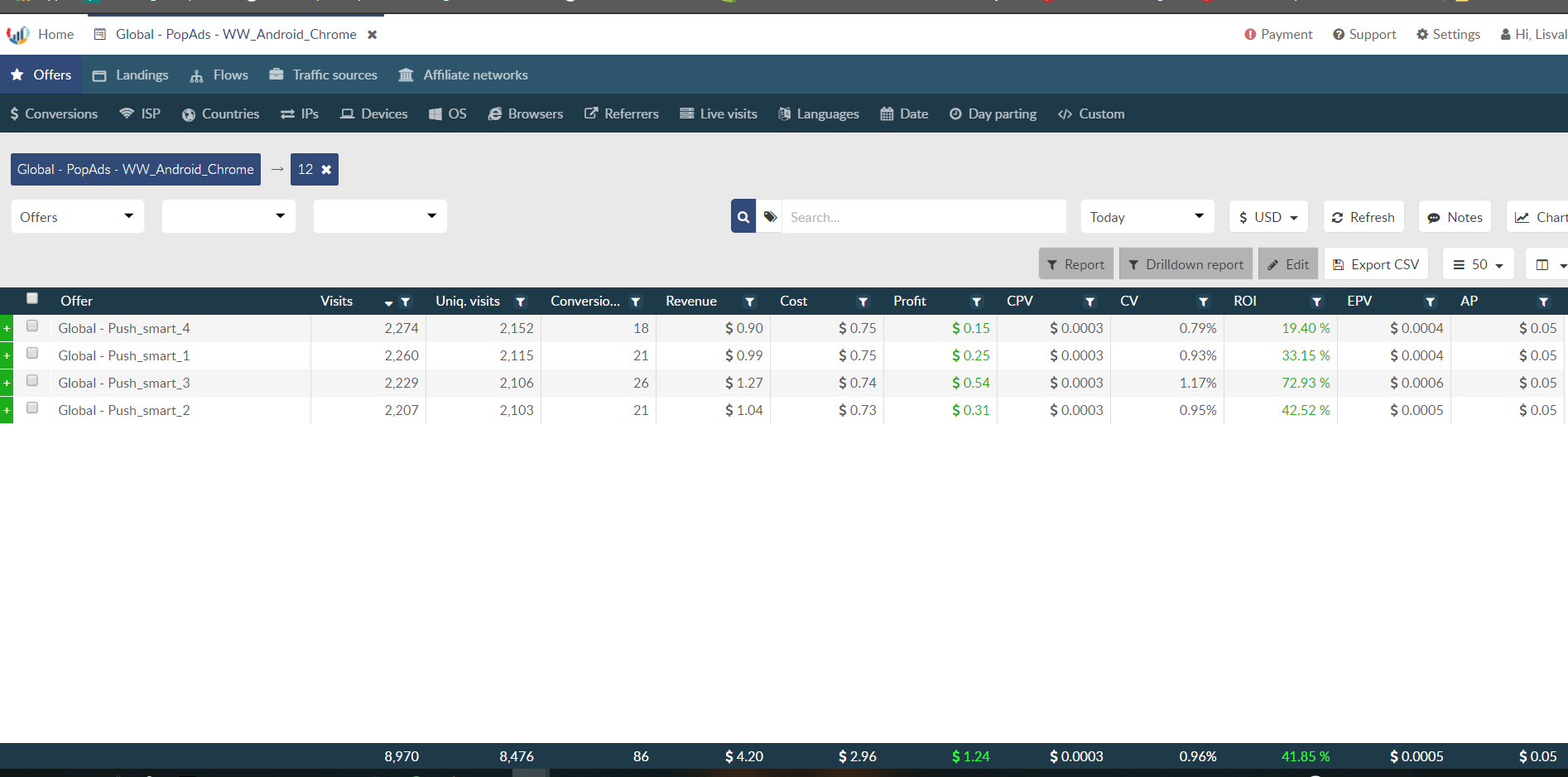This screenshot has height=777, width=1568.
Task: Open the Countries breakdown
Action: click(x=221, y=114)
